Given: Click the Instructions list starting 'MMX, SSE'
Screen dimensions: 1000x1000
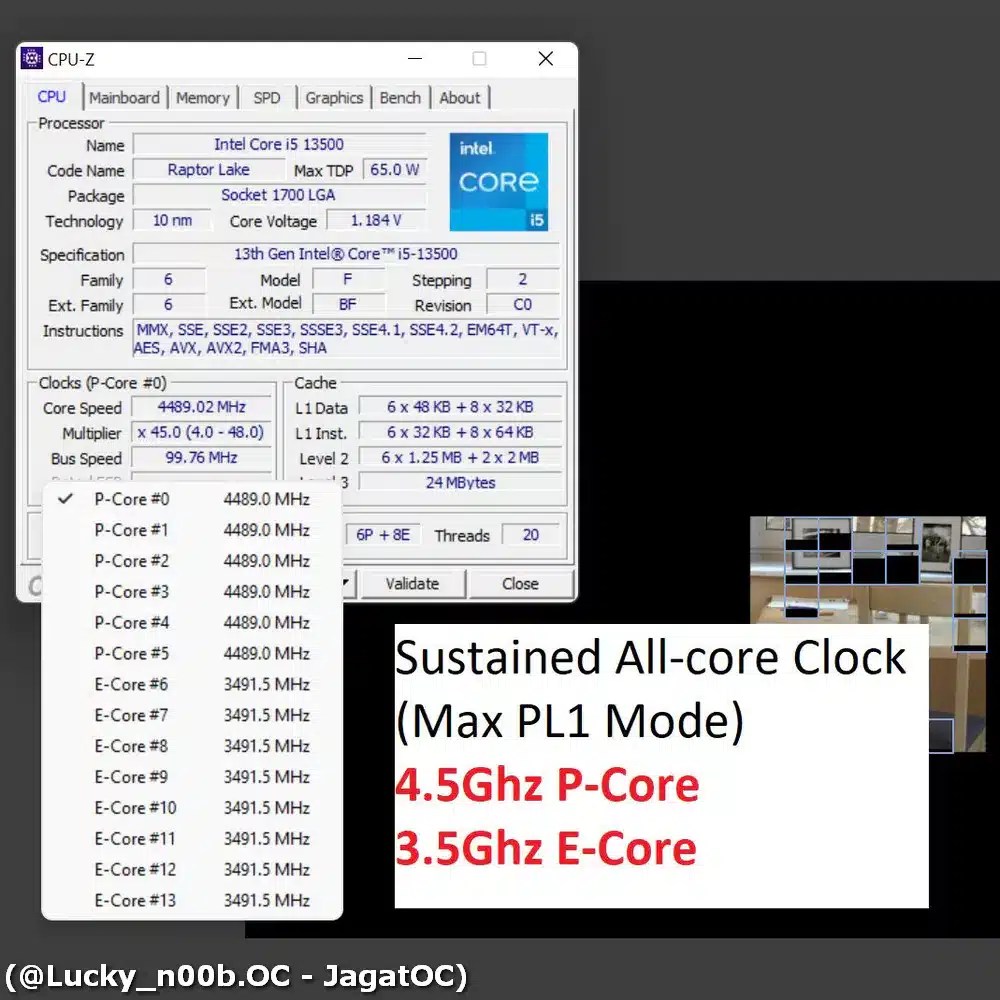Looking at the screenshot, I should (x=346, y=339).
